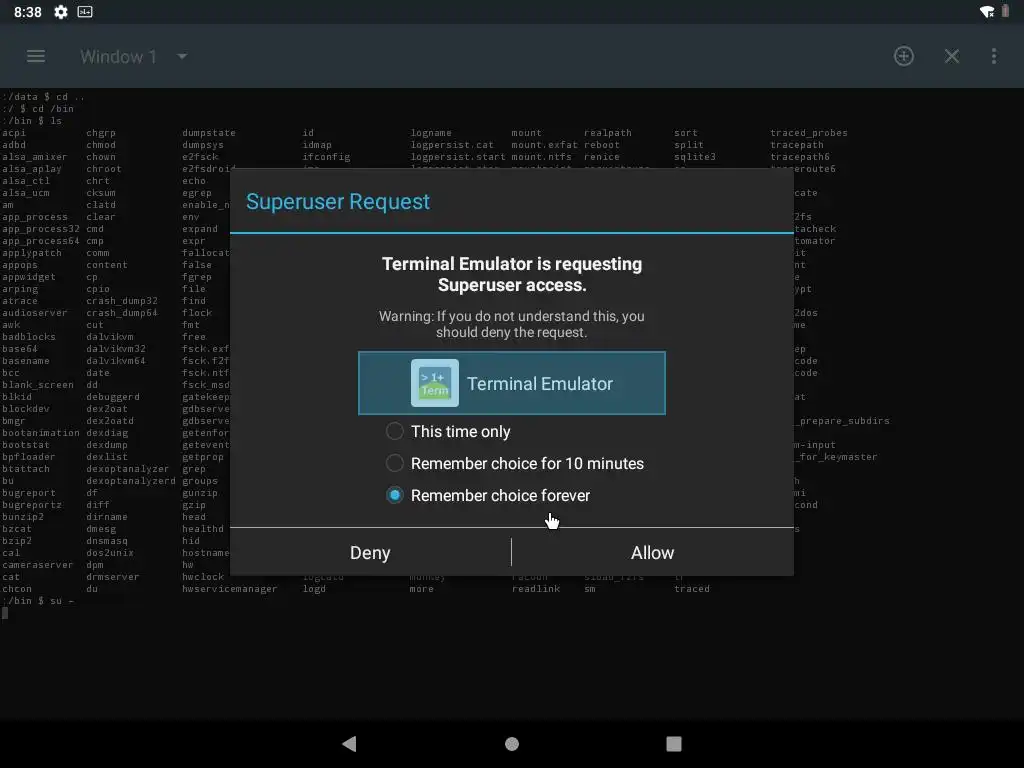Tap the battery status icon
The height and width of the screenshot is (768, 1024).
pos(1005,12)
